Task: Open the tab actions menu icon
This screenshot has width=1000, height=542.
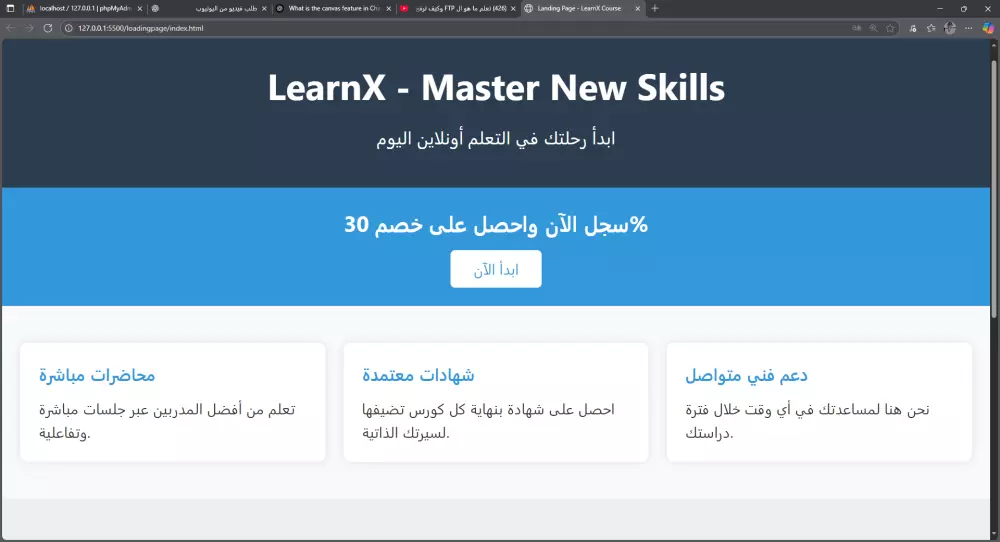Action: pos(10,9)
